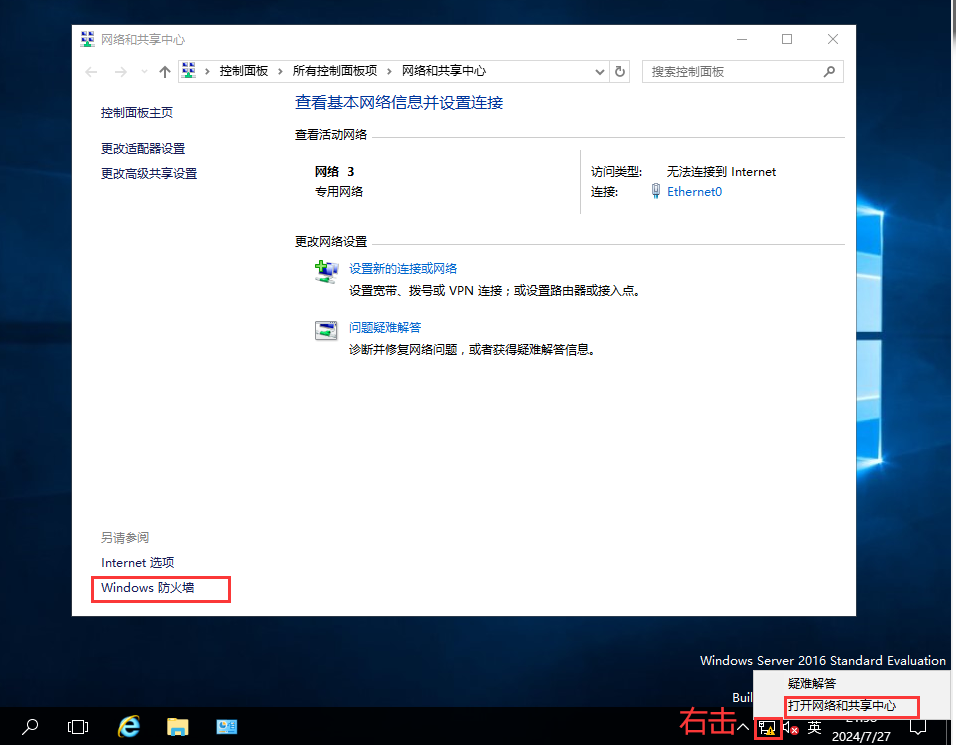
Task: Click the 查看基本网络信息并设置连接 heading
Action: tap(399, 102)
